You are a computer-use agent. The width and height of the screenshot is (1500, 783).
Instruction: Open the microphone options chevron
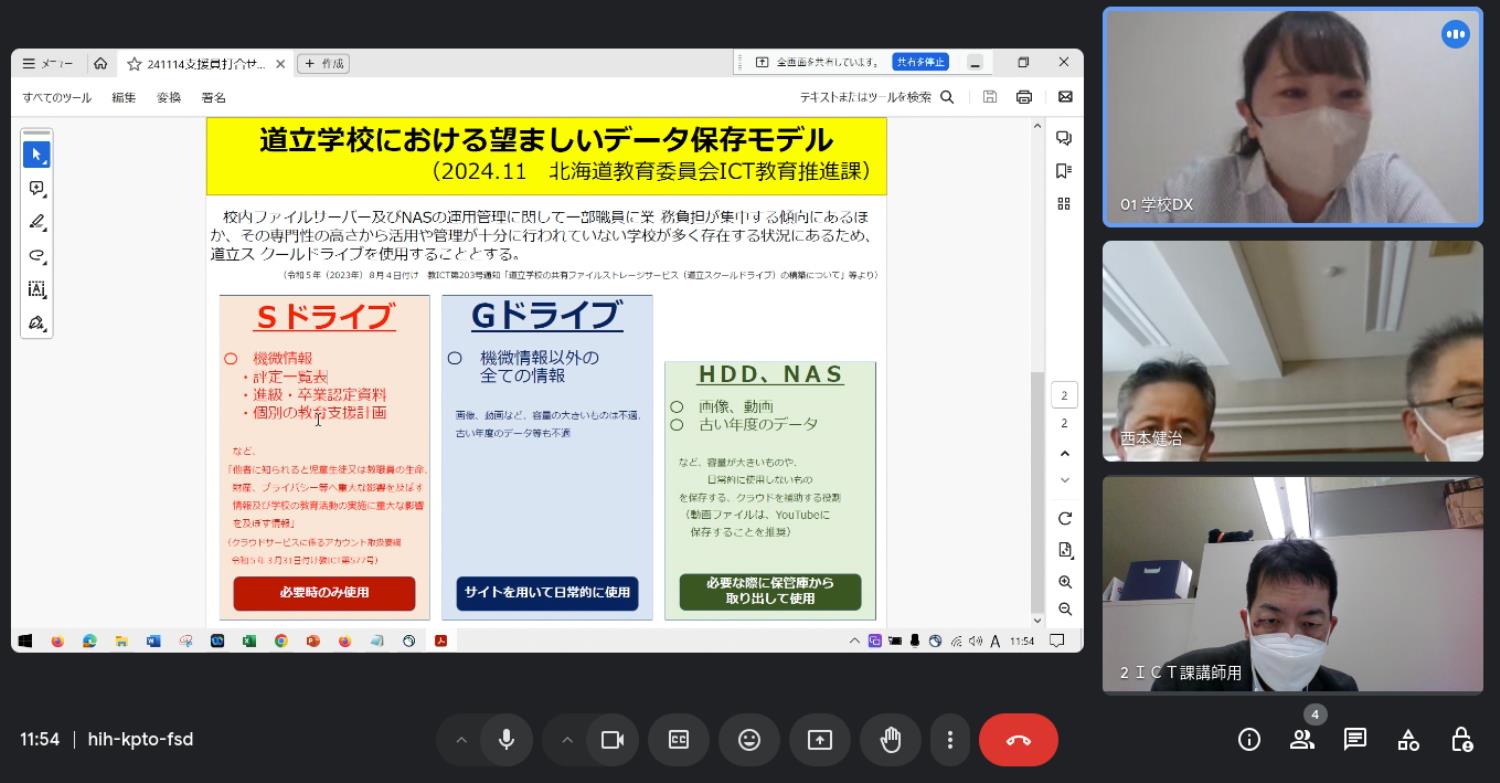(x=461, y=740)
